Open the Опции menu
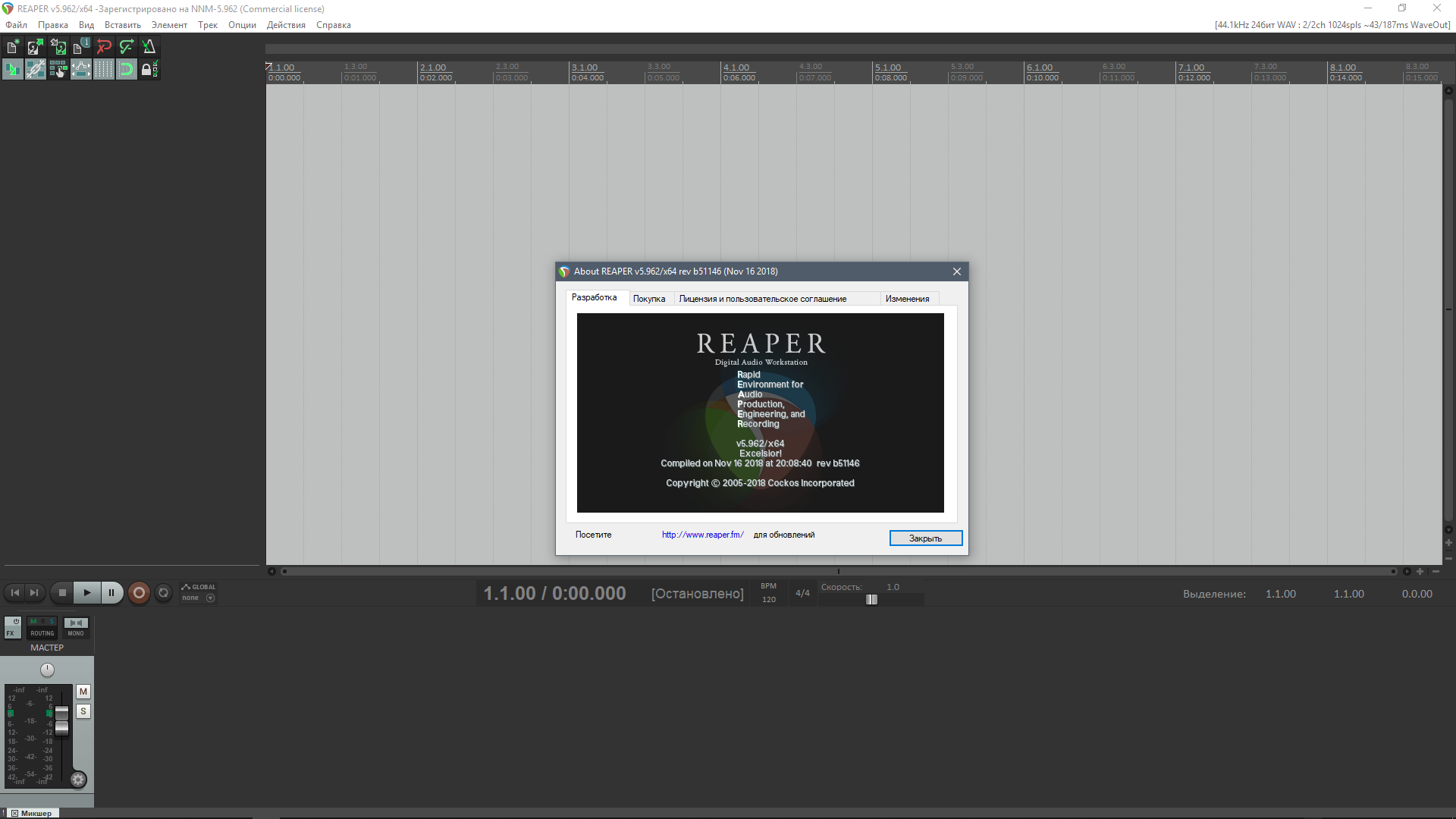1456x819 pixels. pos(242,25)
